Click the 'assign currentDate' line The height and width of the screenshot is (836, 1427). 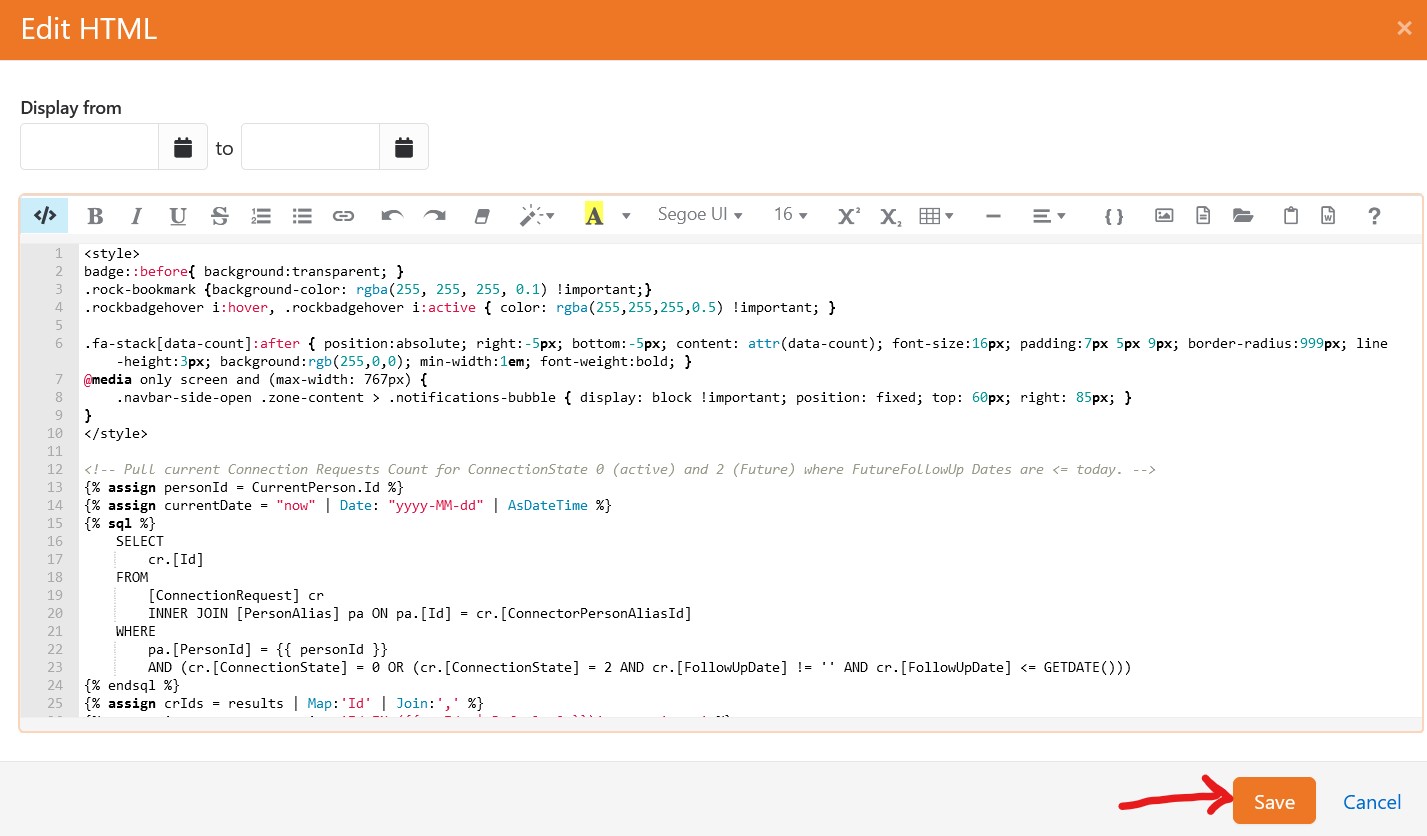pyautogui.click(x=348, y=505)
